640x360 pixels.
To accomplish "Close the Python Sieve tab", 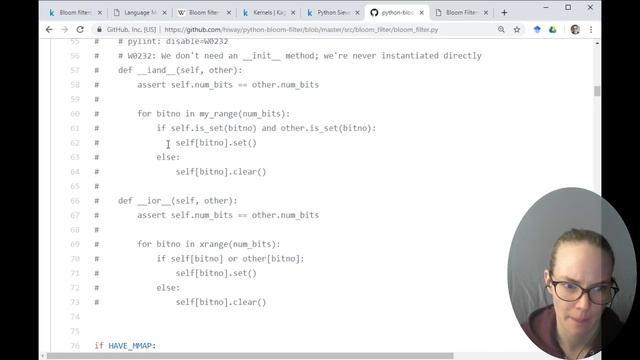I will point(357,13).
